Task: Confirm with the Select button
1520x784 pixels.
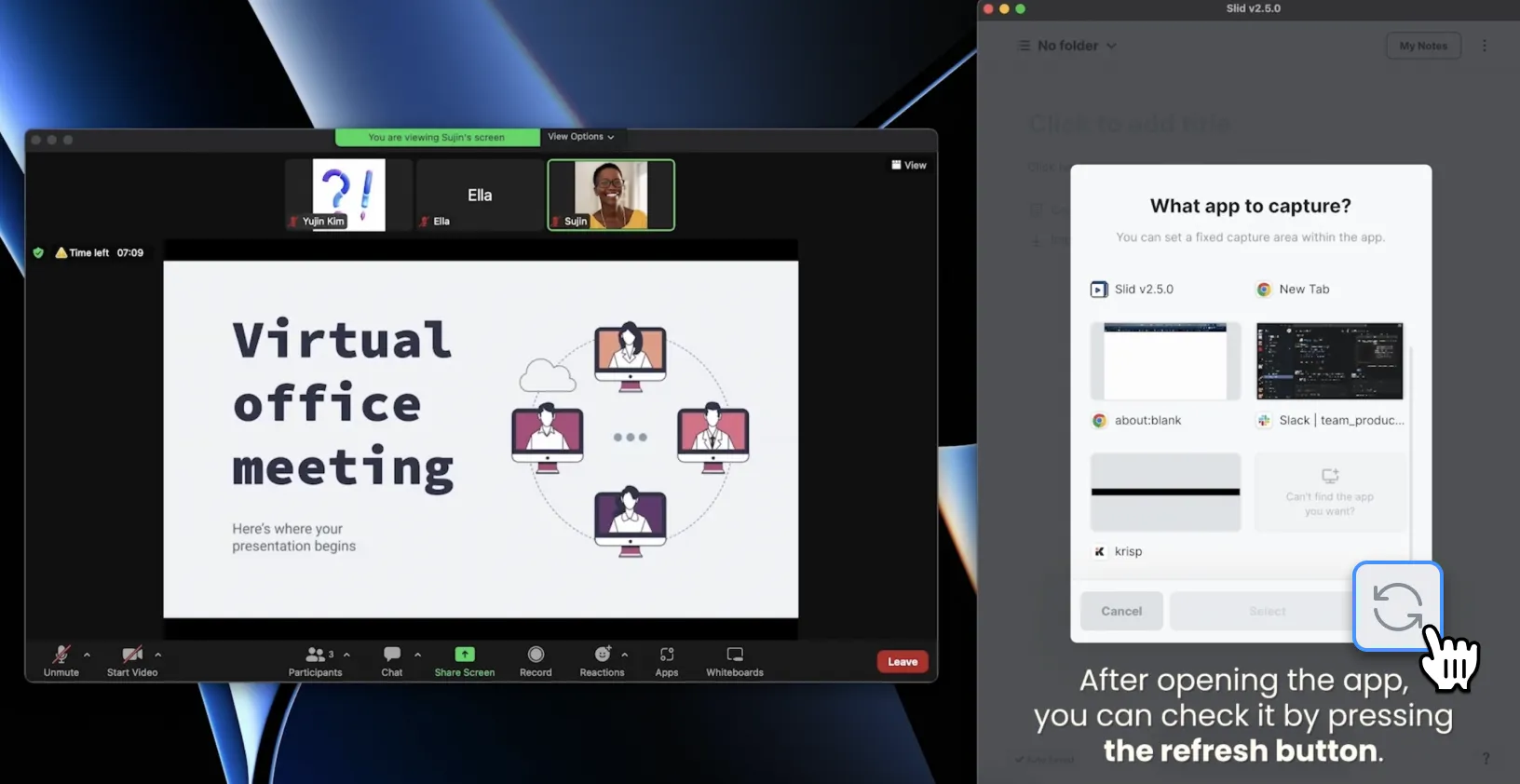Action: coord(1267,611)
